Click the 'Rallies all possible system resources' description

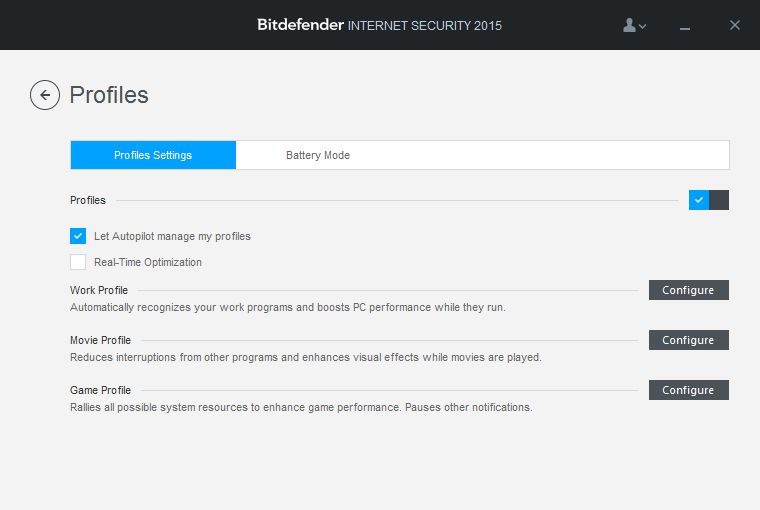pyautogui.click(x=301, y=407)
